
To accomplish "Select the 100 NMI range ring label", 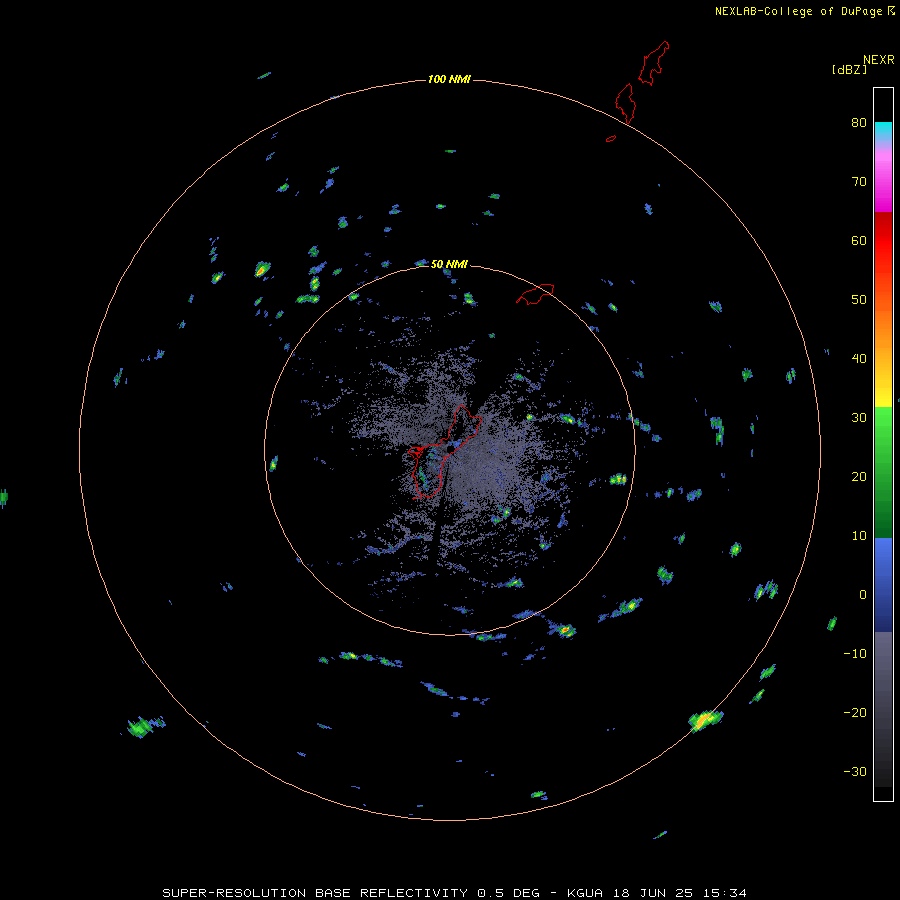I will pos(449,79).
